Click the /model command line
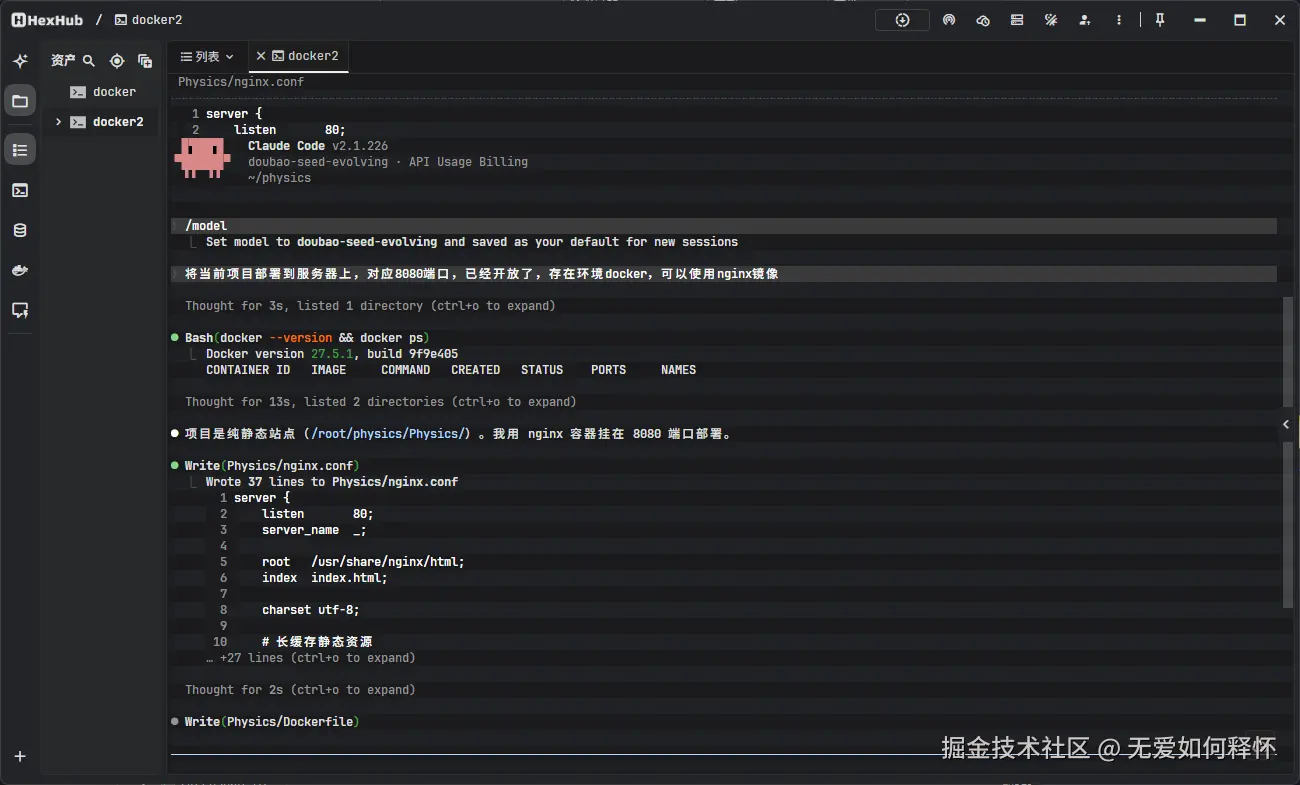The width and height of the screenshot is (1300, 785). tap(724, 226)
